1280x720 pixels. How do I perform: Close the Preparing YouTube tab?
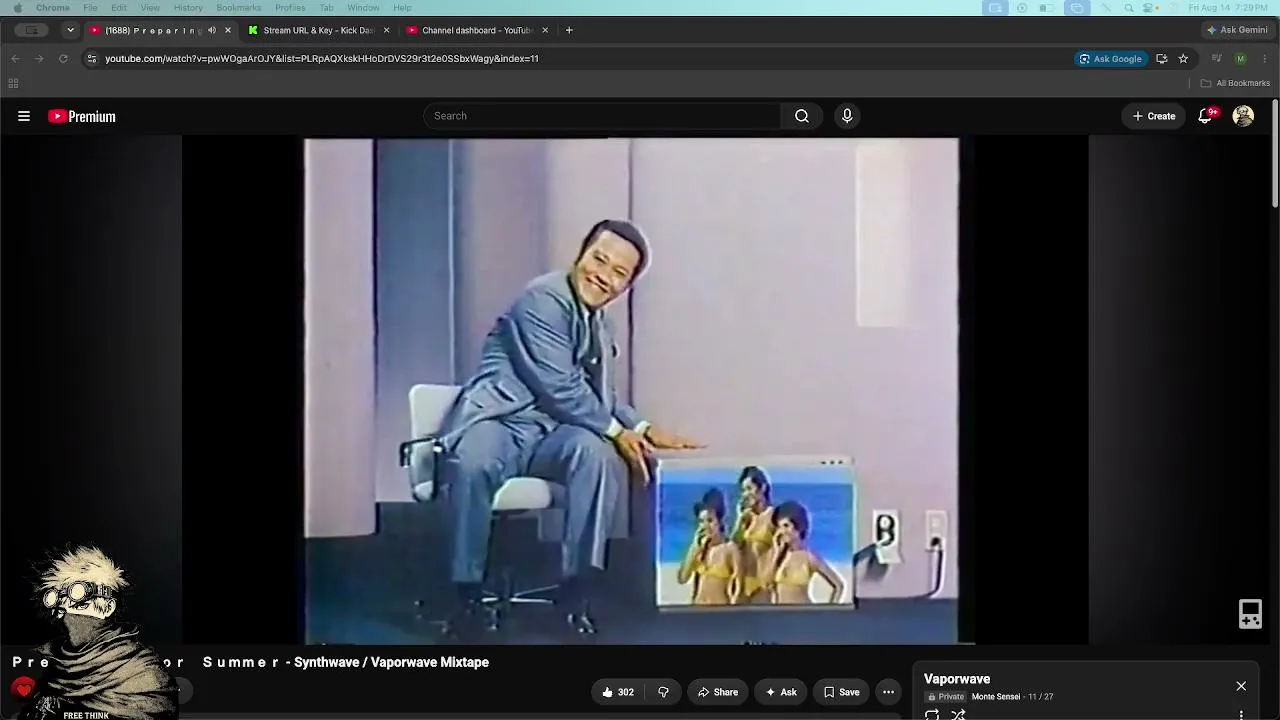228,30
